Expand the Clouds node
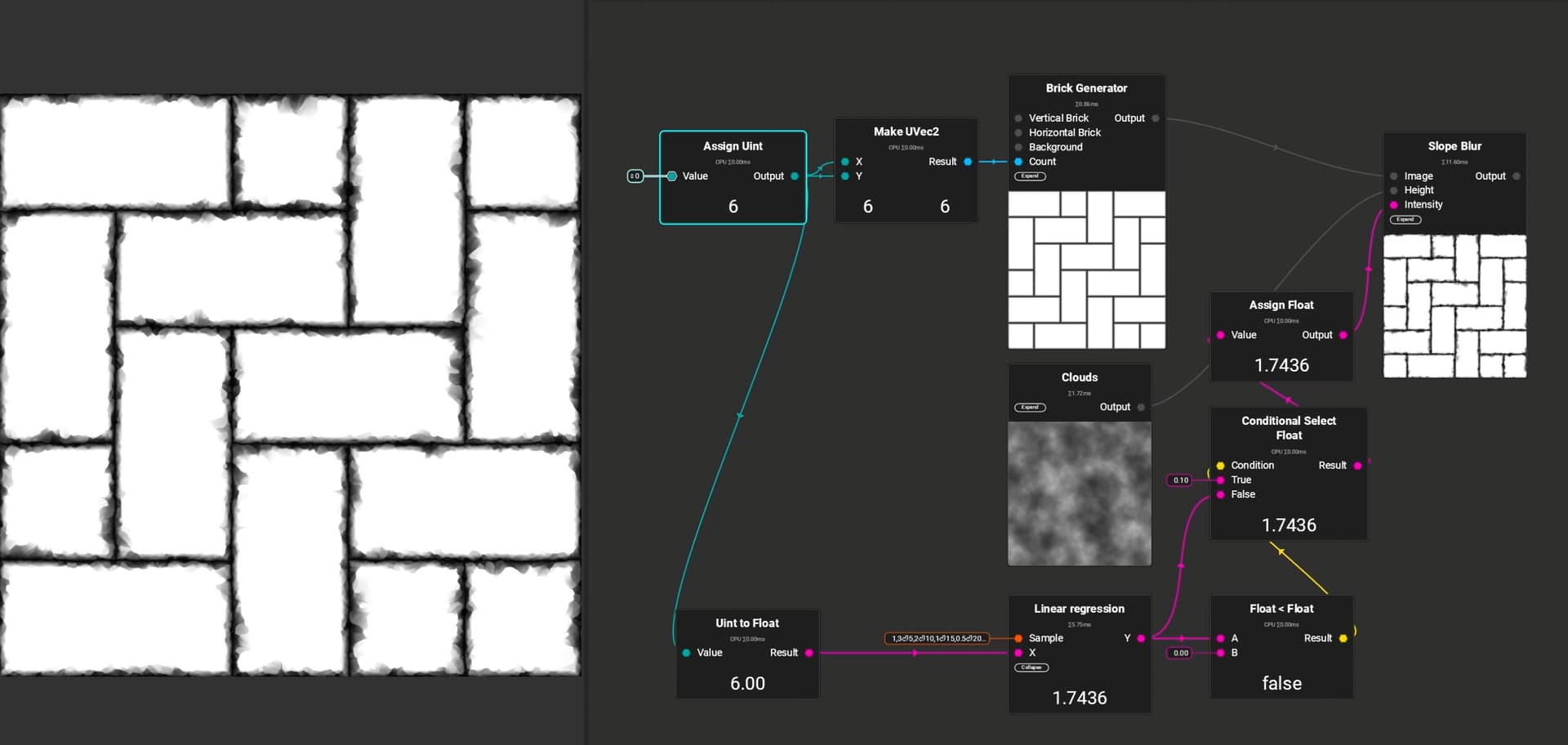This screenshot has width=1568, height=745. coord(1030,407)
